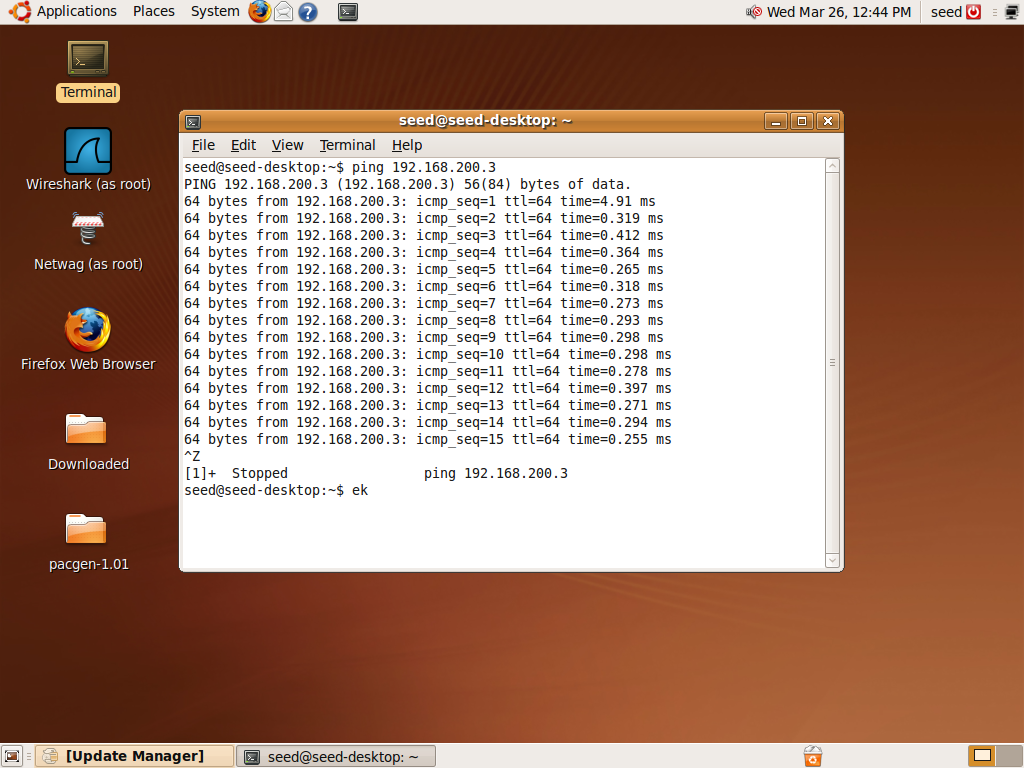Viewport: 1024px width, 768px height.
Task: Click the red power shutdown icon
Action: point(973,12)
